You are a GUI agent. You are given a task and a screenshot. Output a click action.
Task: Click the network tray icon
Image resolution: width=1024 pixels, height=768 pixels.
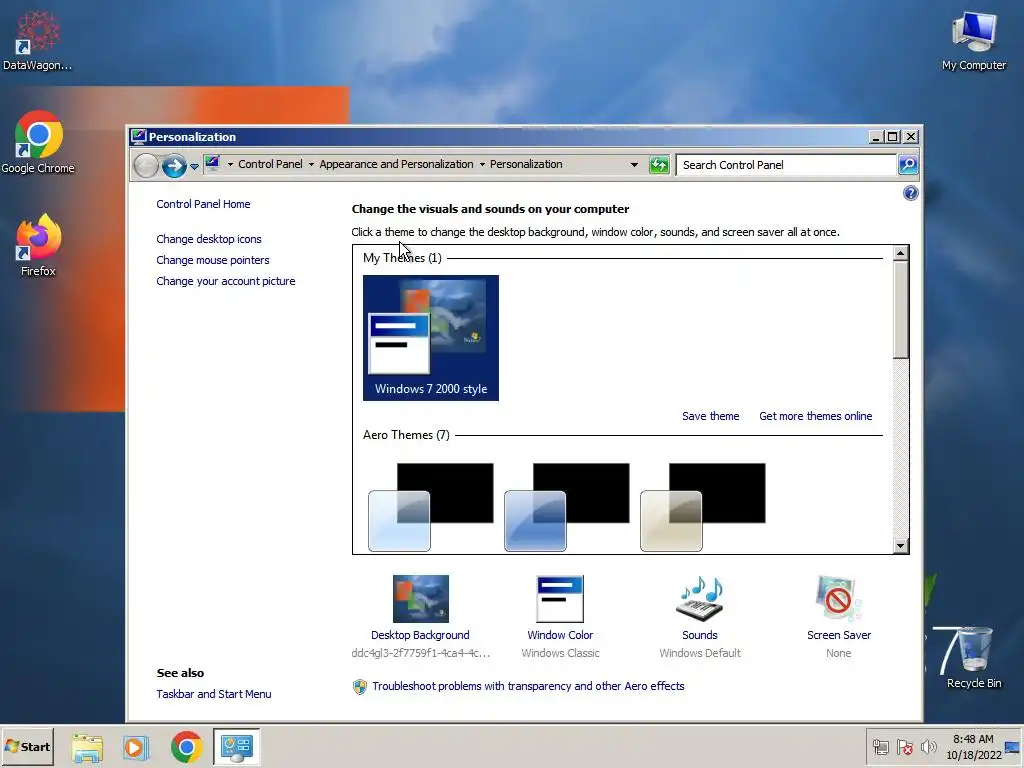[880, 747]
